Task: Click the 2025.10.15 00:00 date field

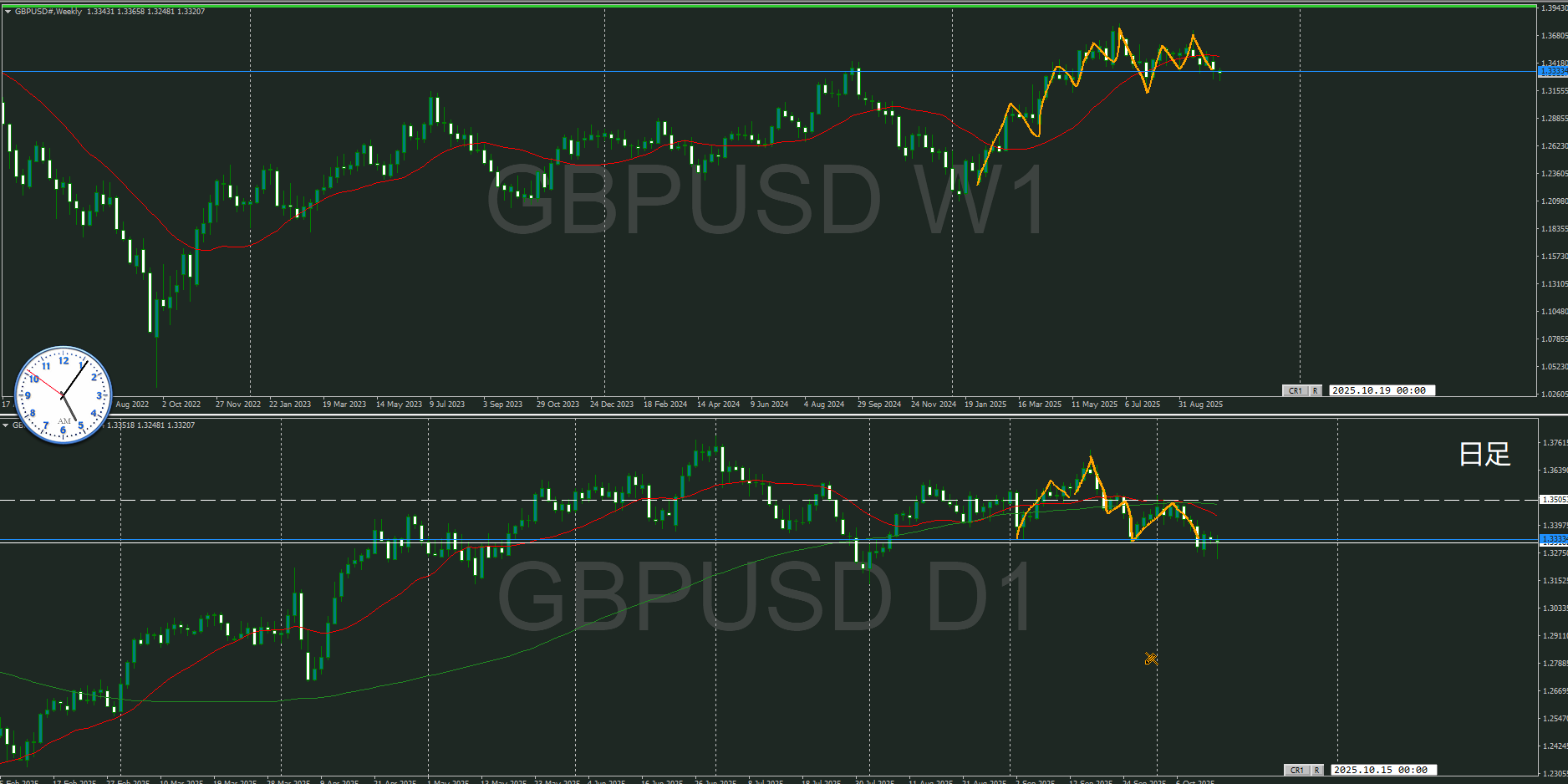Action: (1381, 770)
